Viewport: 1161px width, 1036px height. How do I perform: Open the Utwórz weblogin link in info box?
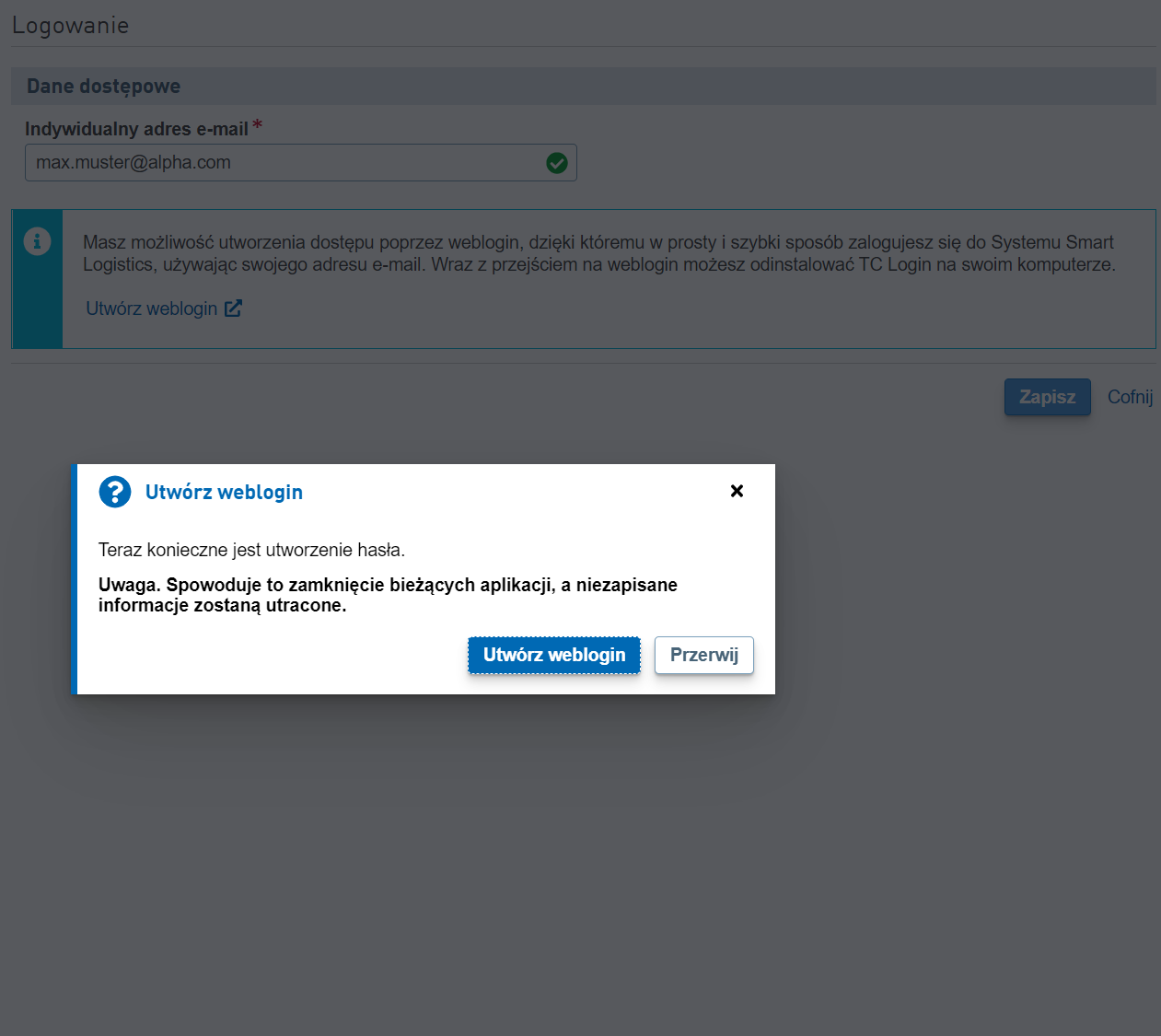click(x=152, y=308)
